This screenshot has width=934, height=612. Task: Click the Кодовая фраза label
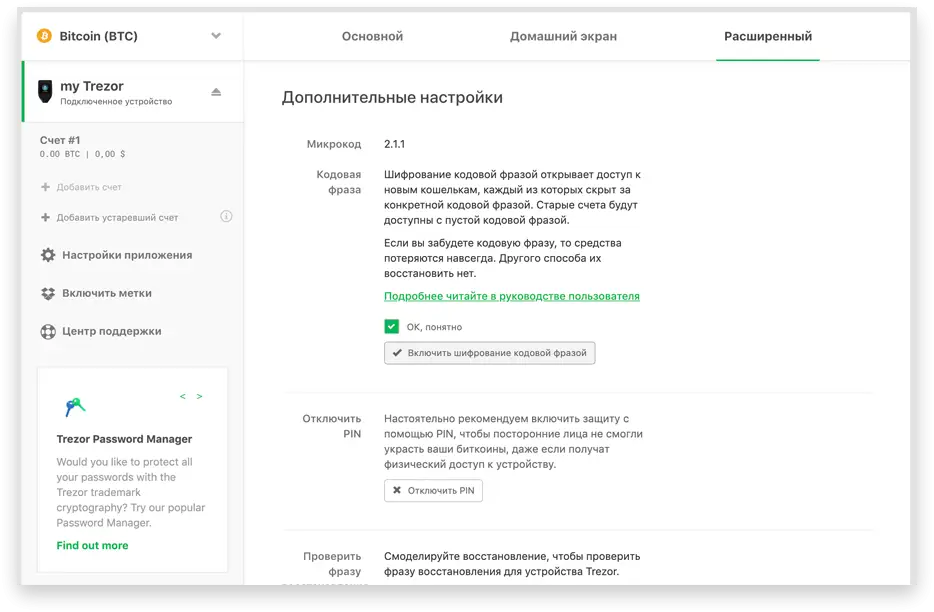click(x=338, y=182)
